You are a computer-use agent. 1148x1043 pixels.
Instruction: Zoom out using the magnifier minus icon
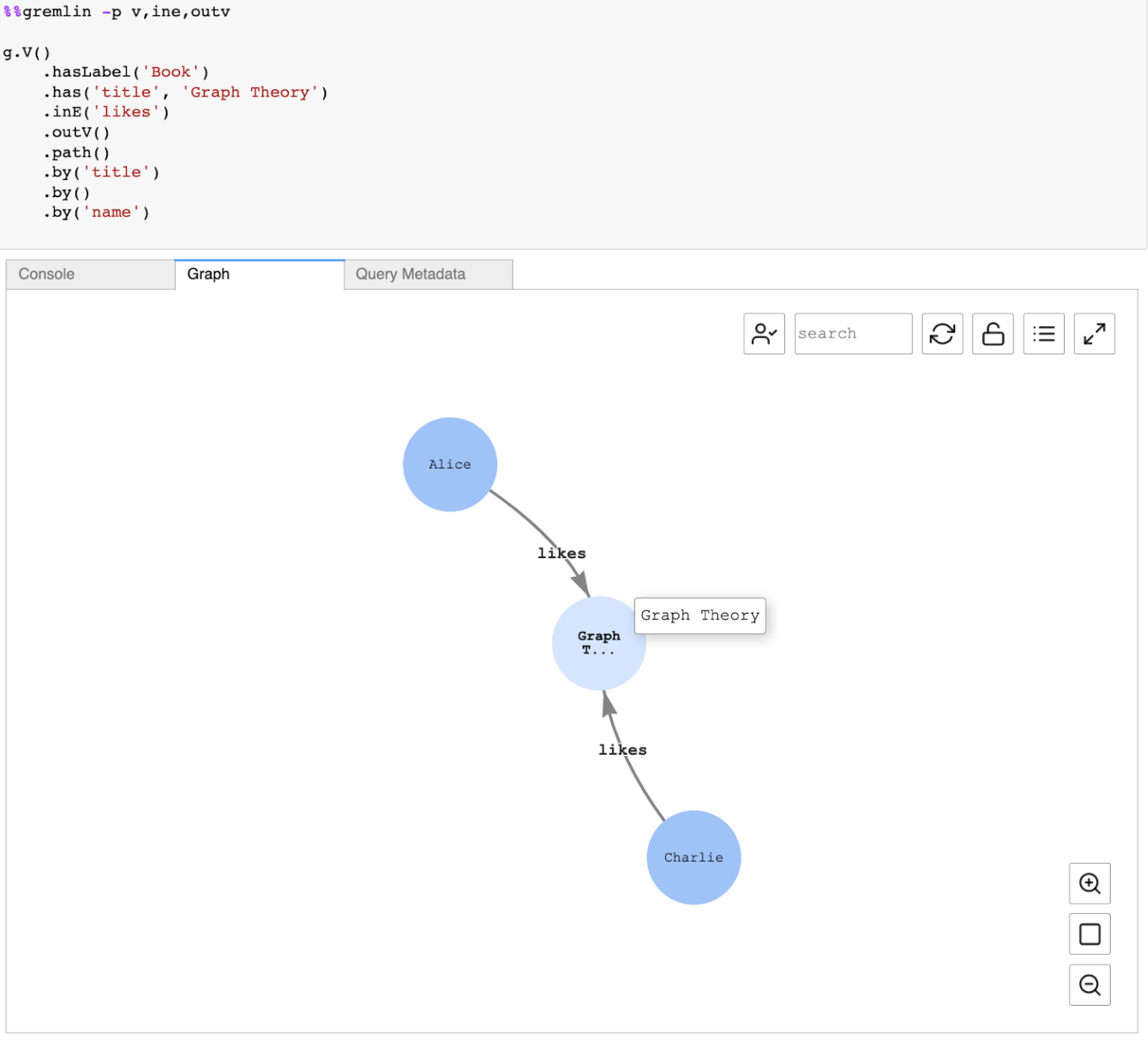coord(1089,985)
